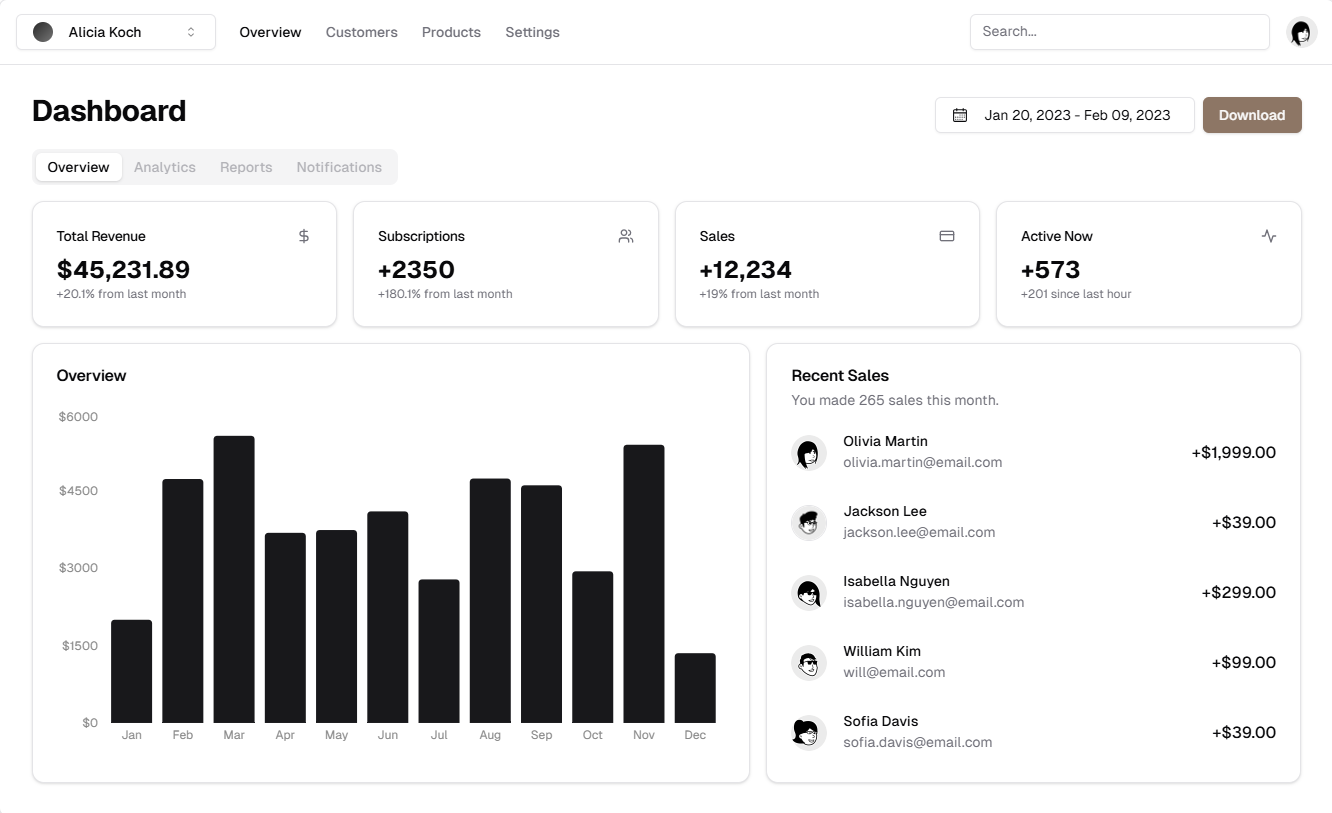Open the profile avatar in the top right

tap(1301, 31)
